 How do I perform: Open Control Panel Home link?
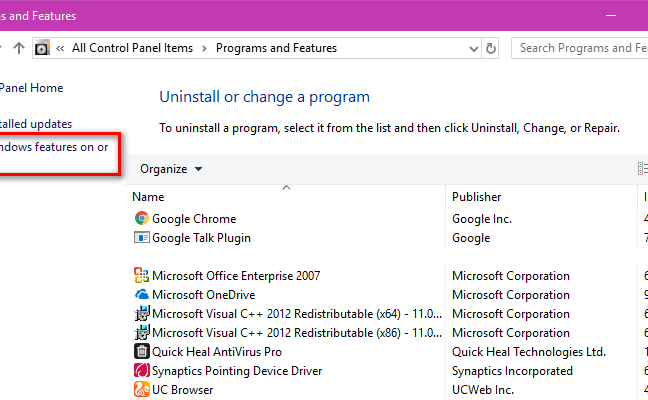point(31,88)
